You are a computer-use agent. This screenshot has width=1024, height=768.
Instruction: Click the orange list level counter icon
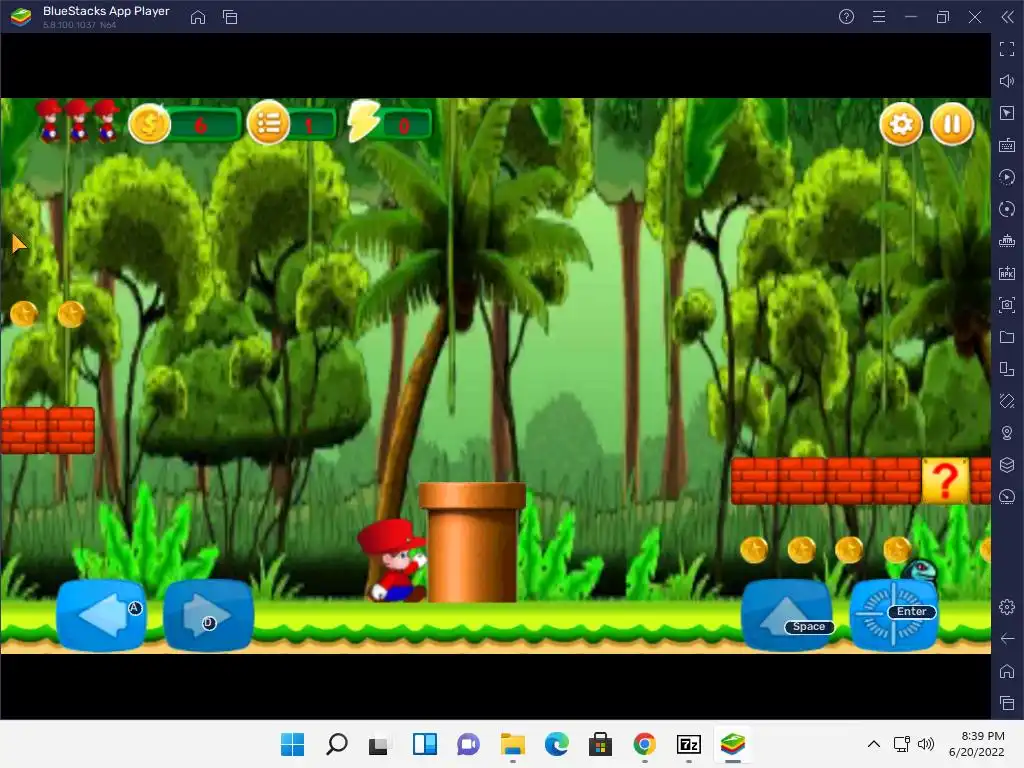point(268,123)
